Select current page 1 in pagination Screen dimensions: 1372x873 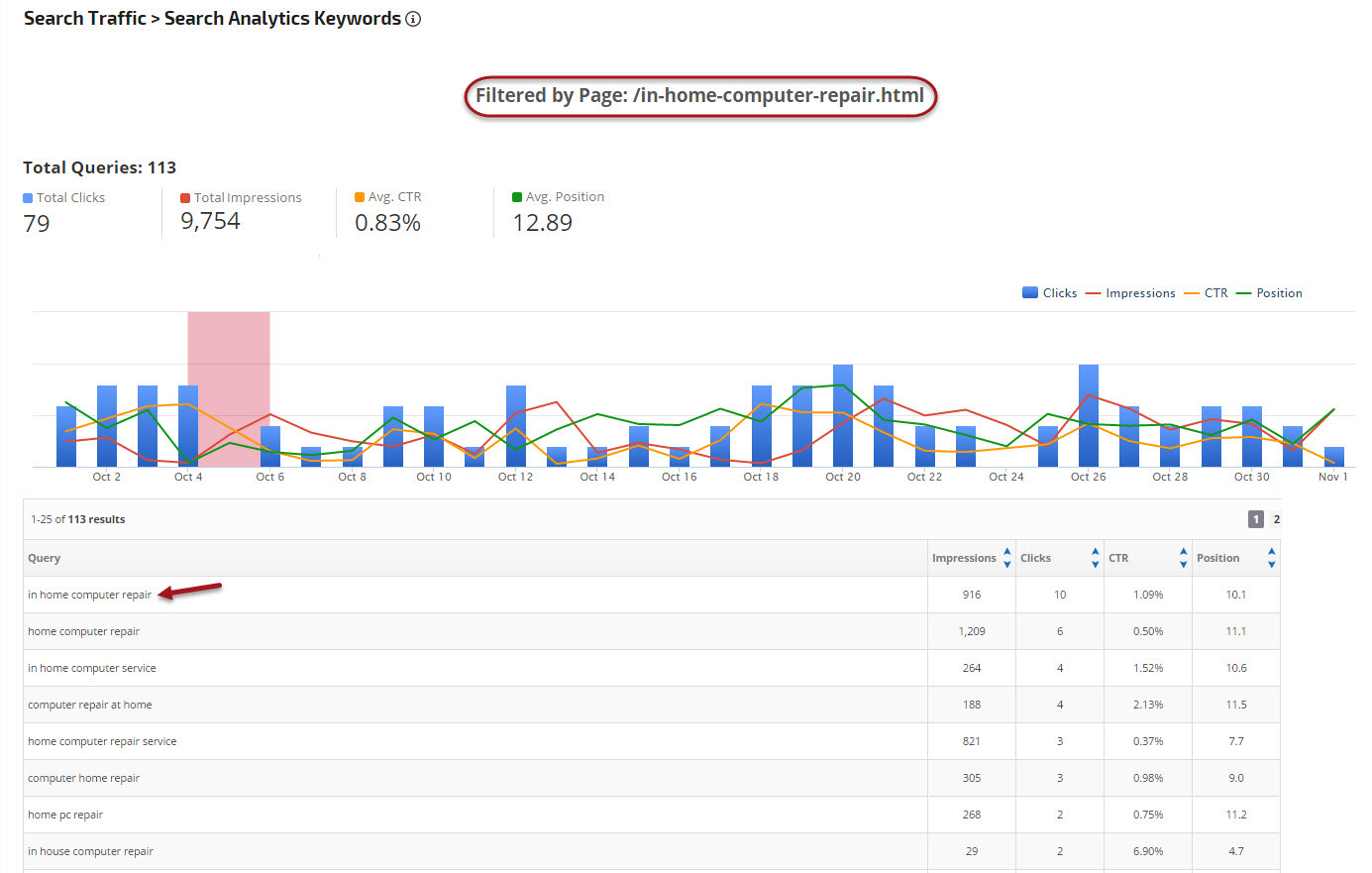(x=1256, y=519)
